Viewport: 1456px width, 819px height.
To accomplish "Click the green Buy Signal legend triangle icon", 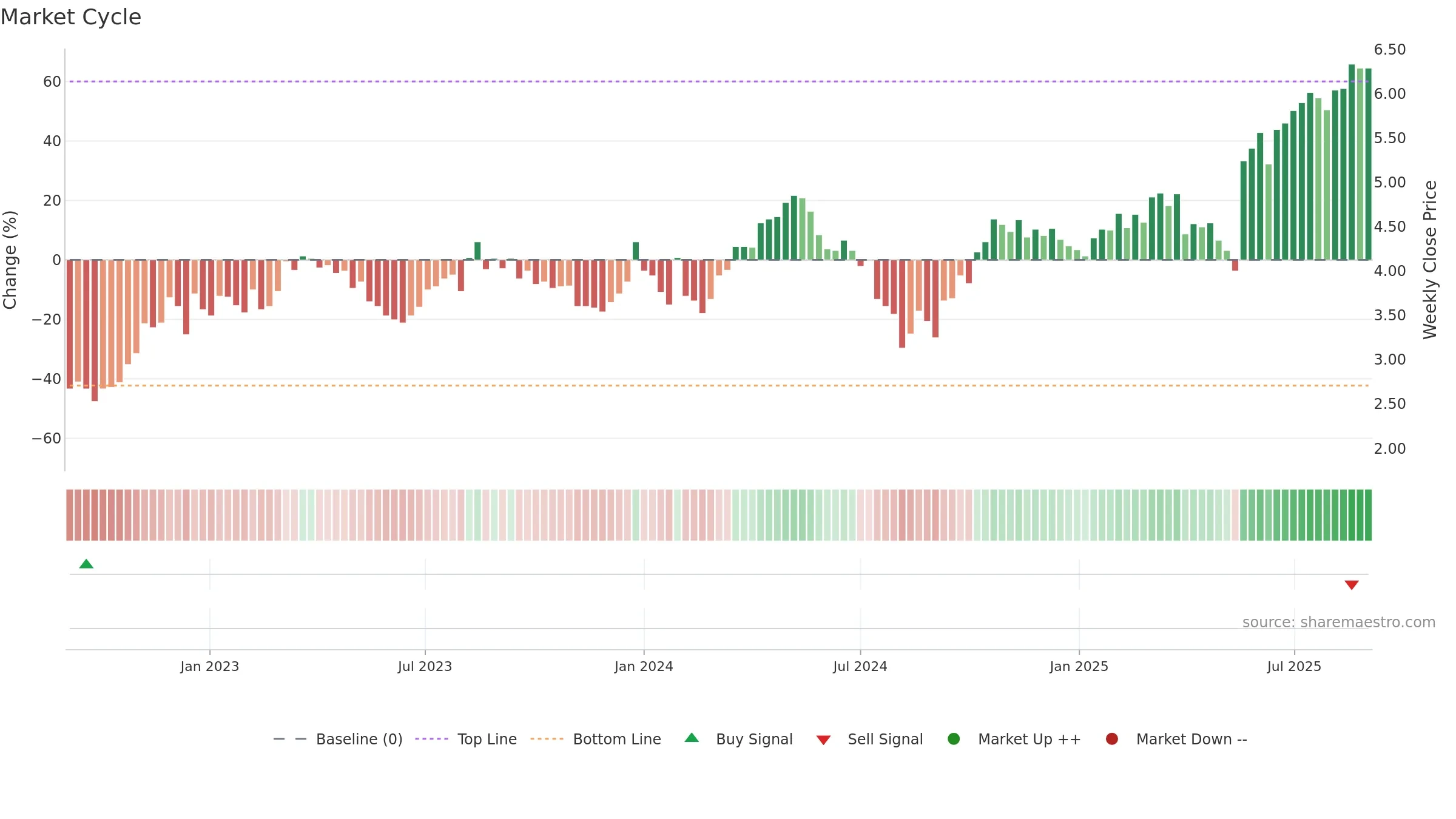I will [x=692, y=738].
